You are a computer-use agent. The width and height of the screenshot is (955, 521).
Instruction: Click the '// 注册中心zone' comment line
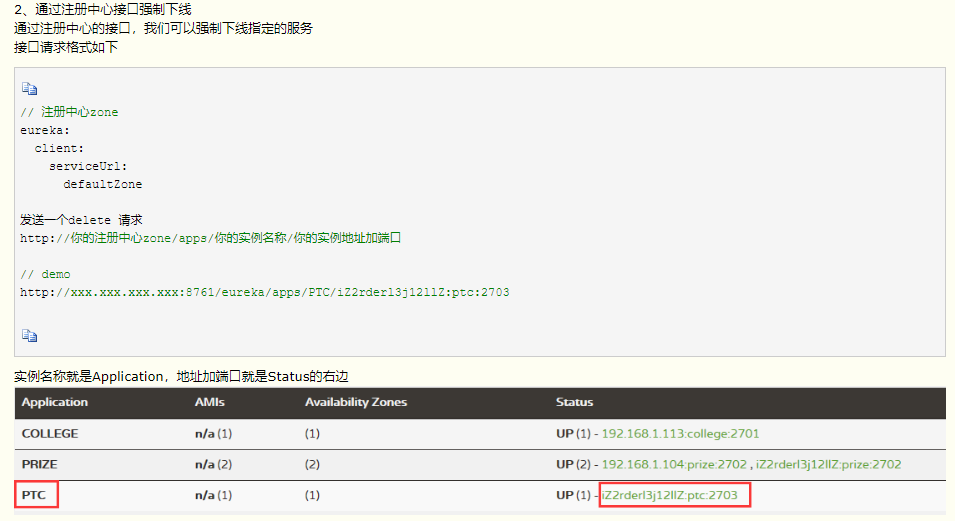click(69, 112)
